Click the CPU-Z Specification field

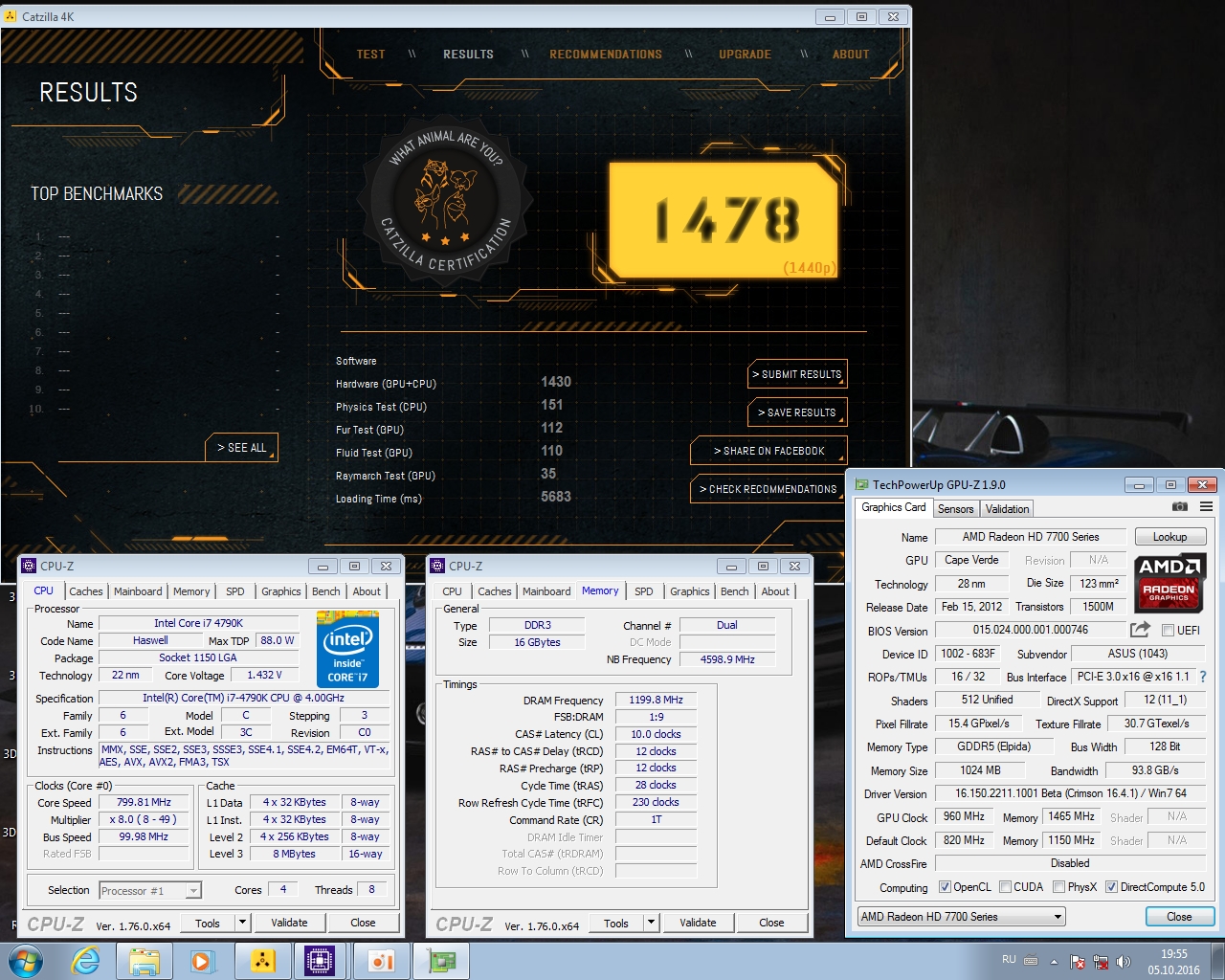tap(243, 698)
